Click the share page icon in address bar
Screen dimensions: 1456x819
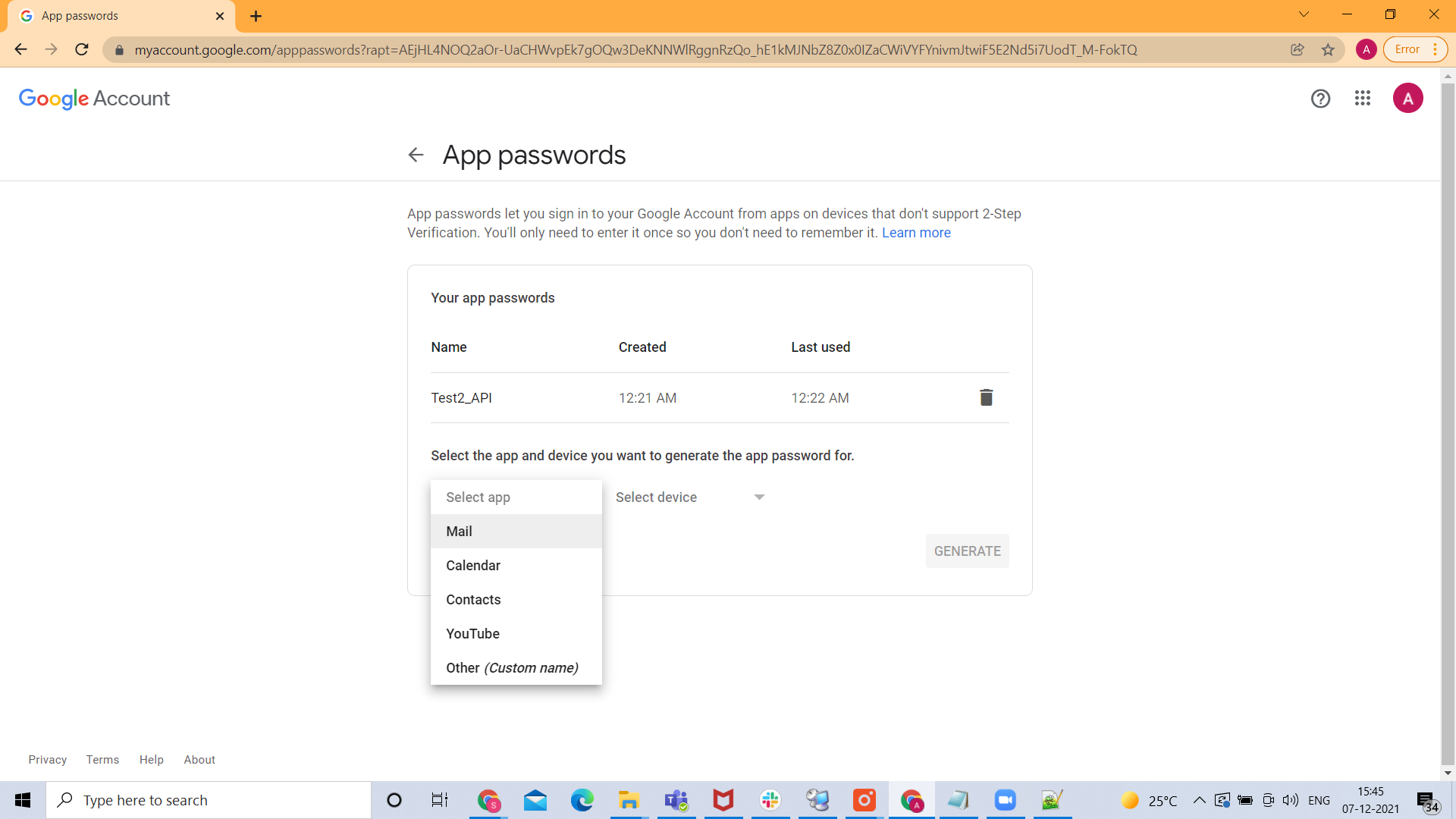tap(1298, 49)
